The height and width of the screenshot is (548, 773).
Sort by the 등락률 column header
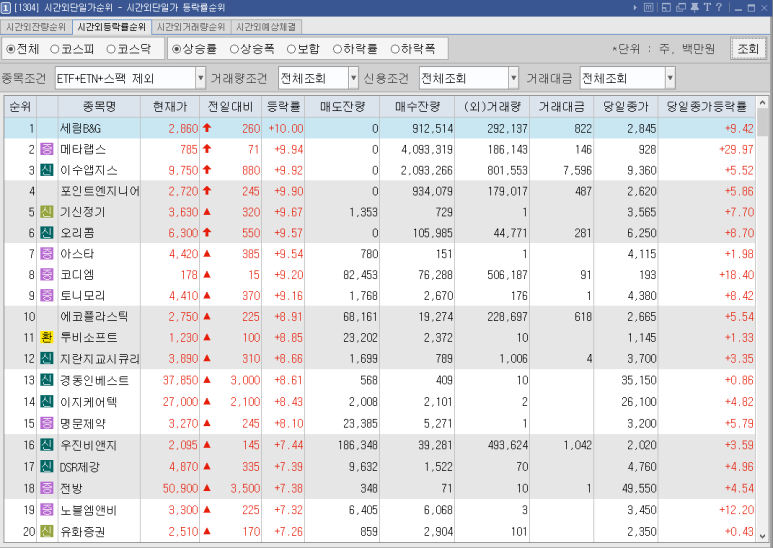tap(283, 106)
